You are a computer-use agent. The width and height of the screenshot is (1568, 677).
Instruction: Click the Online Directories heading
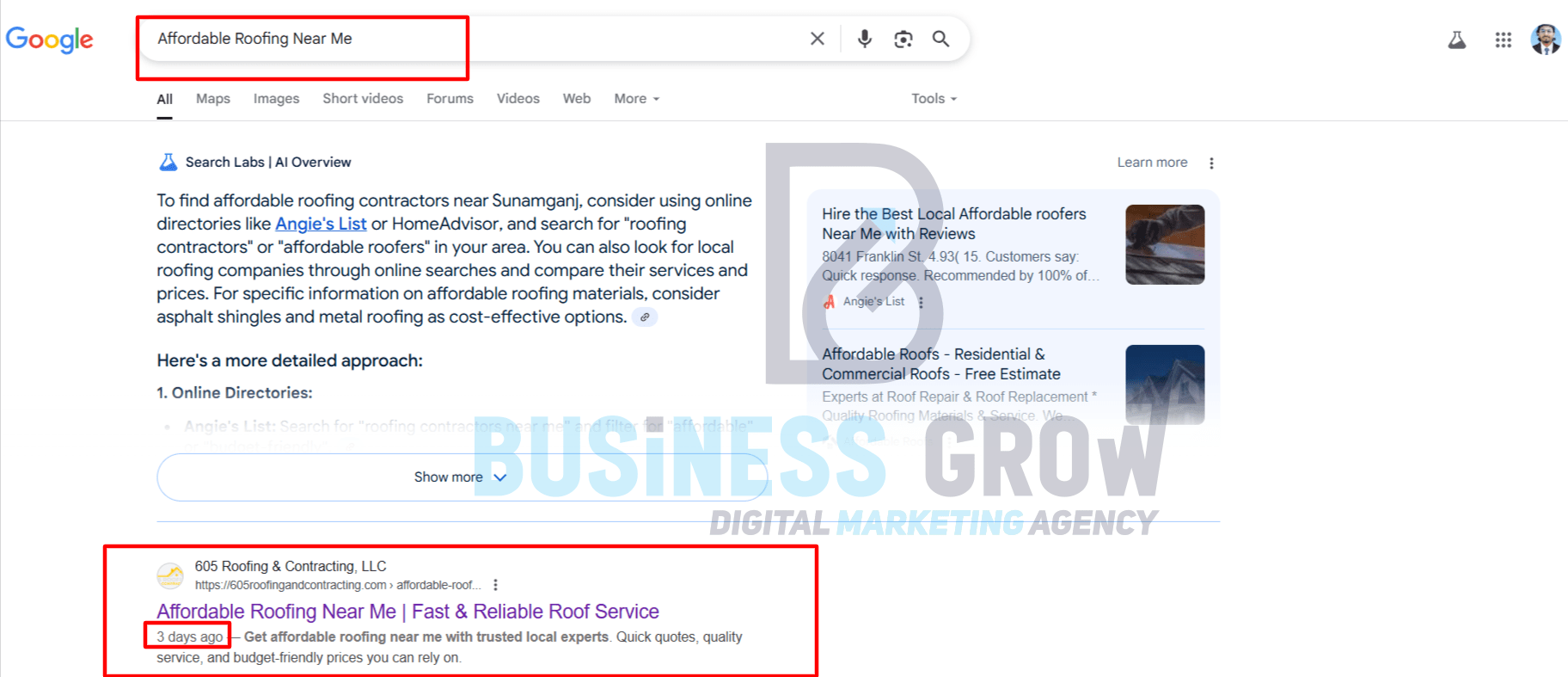tap(235, 393)
